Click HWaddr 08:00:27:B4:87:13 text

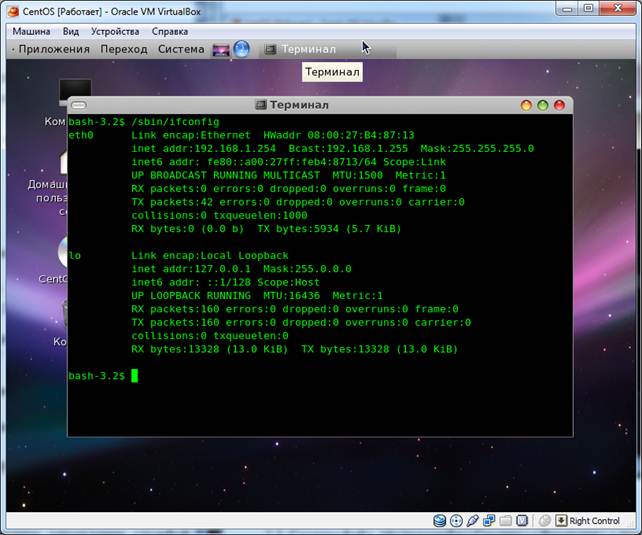pyautogui.click(x=339, y=135)
